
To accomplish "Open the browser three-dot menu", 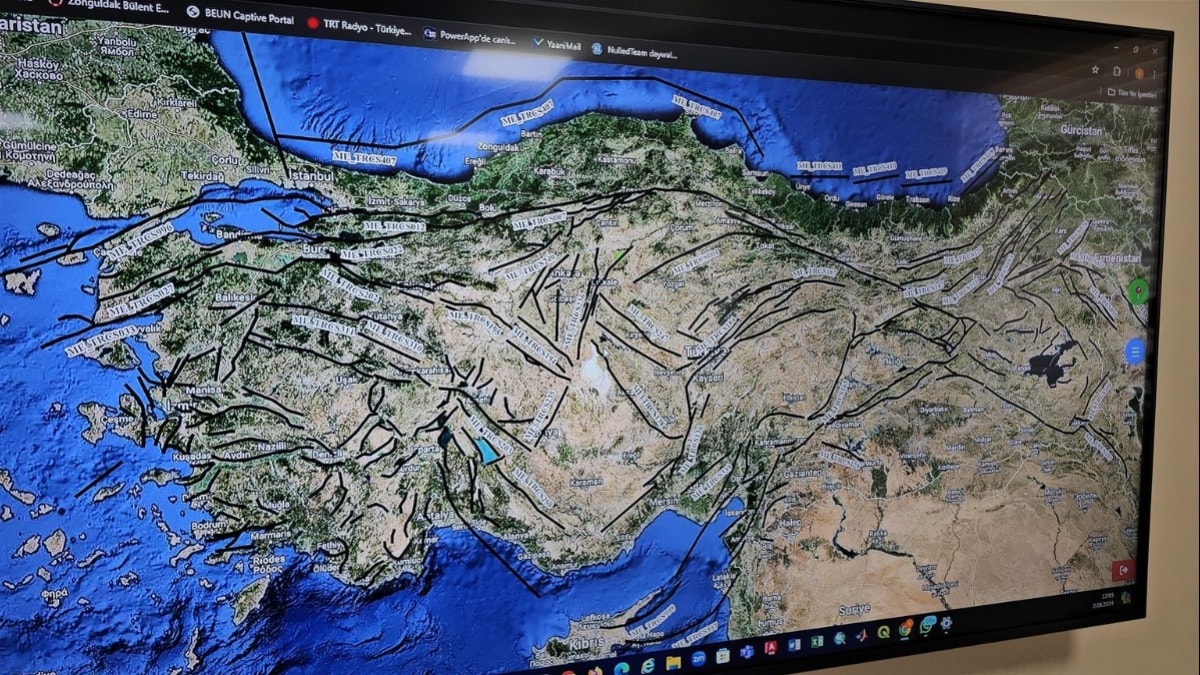I will click(x=1154, y=73).
